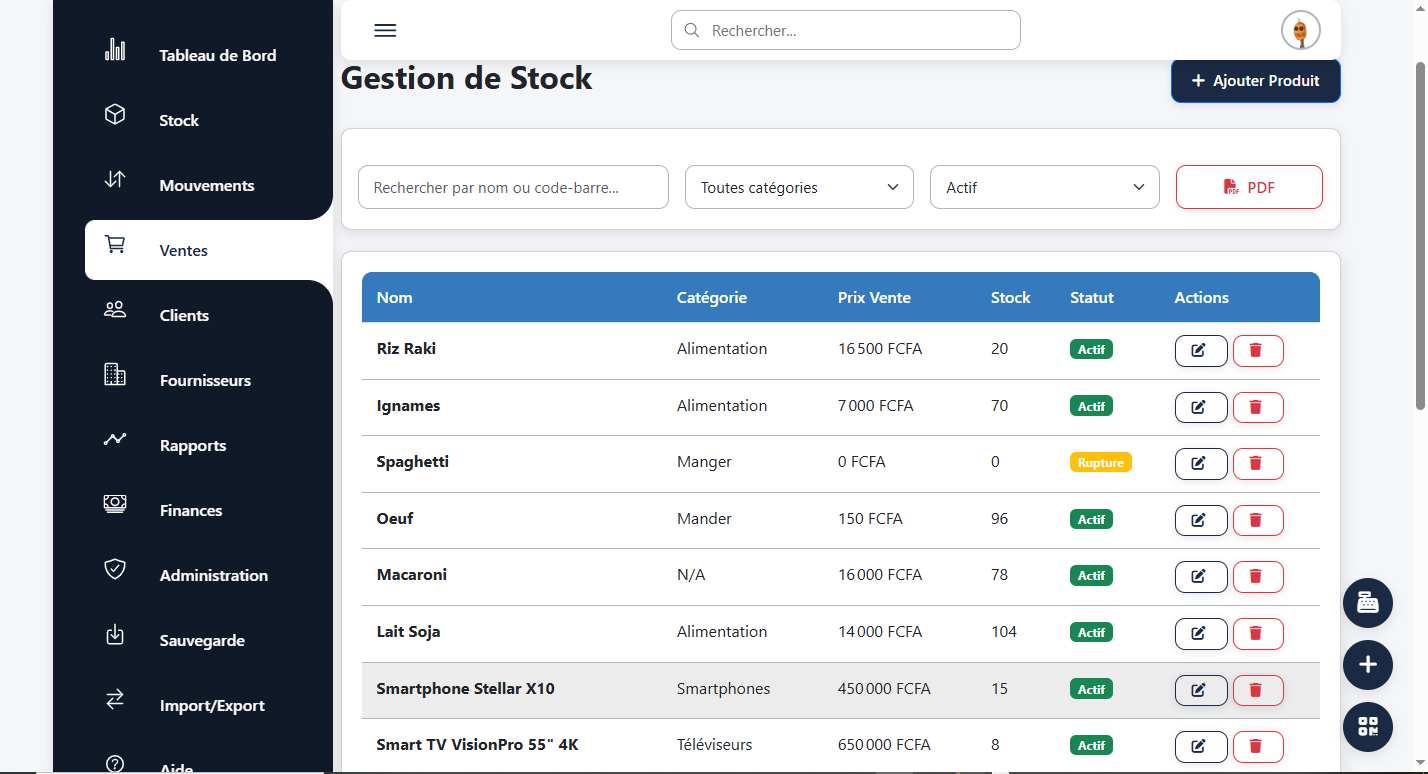Click the Catégorie column header
1428x774 pixels.
coord(712,297)
